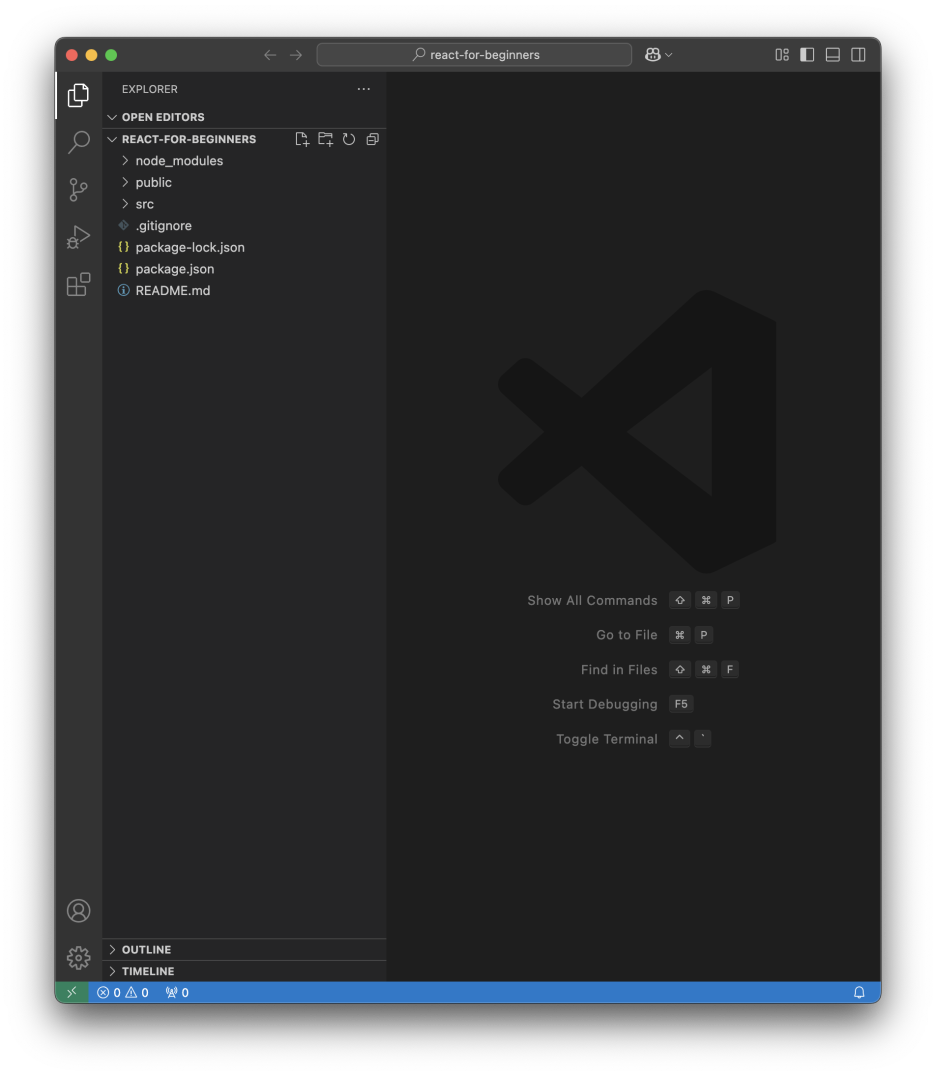Click the 'Start Debugging' hint text

tap(605, 704)
